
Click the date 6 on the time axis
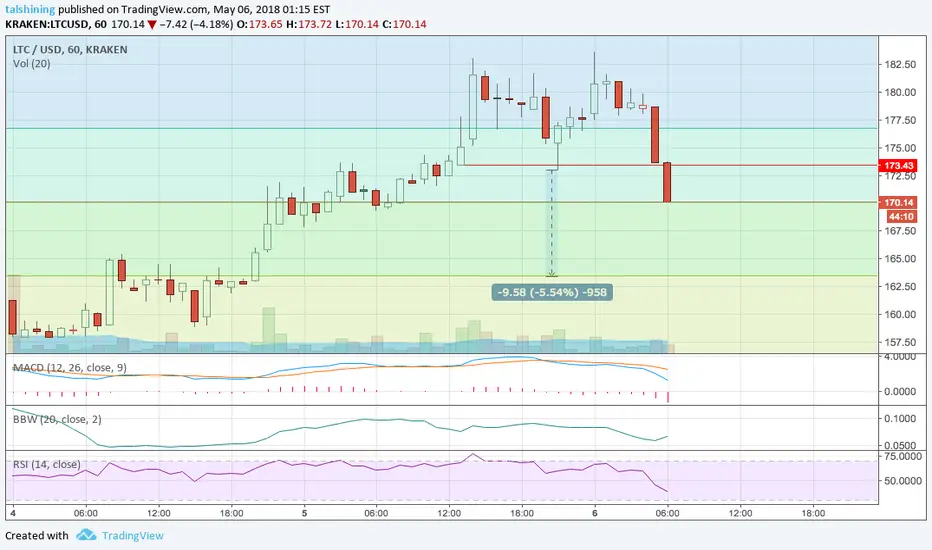tap(594, 513)
